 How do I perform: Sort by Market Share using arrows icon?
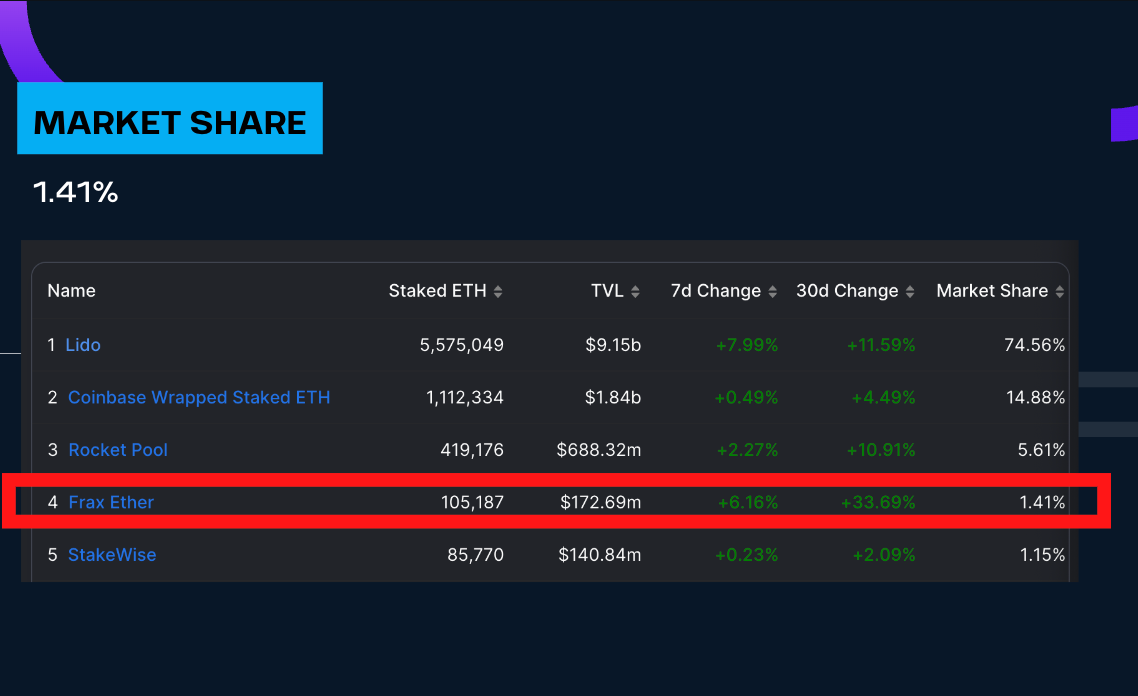coord(1060,292)
